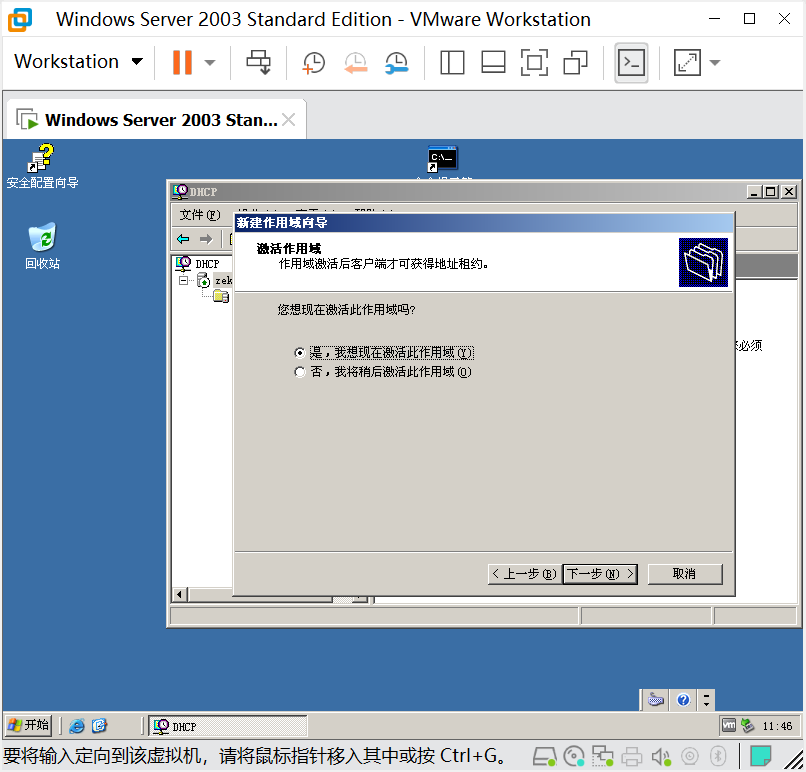Image resolution: width=806 pixels, height=772 pixels.
Task: Click the message log status icon
Action: (x=760, y=757)
